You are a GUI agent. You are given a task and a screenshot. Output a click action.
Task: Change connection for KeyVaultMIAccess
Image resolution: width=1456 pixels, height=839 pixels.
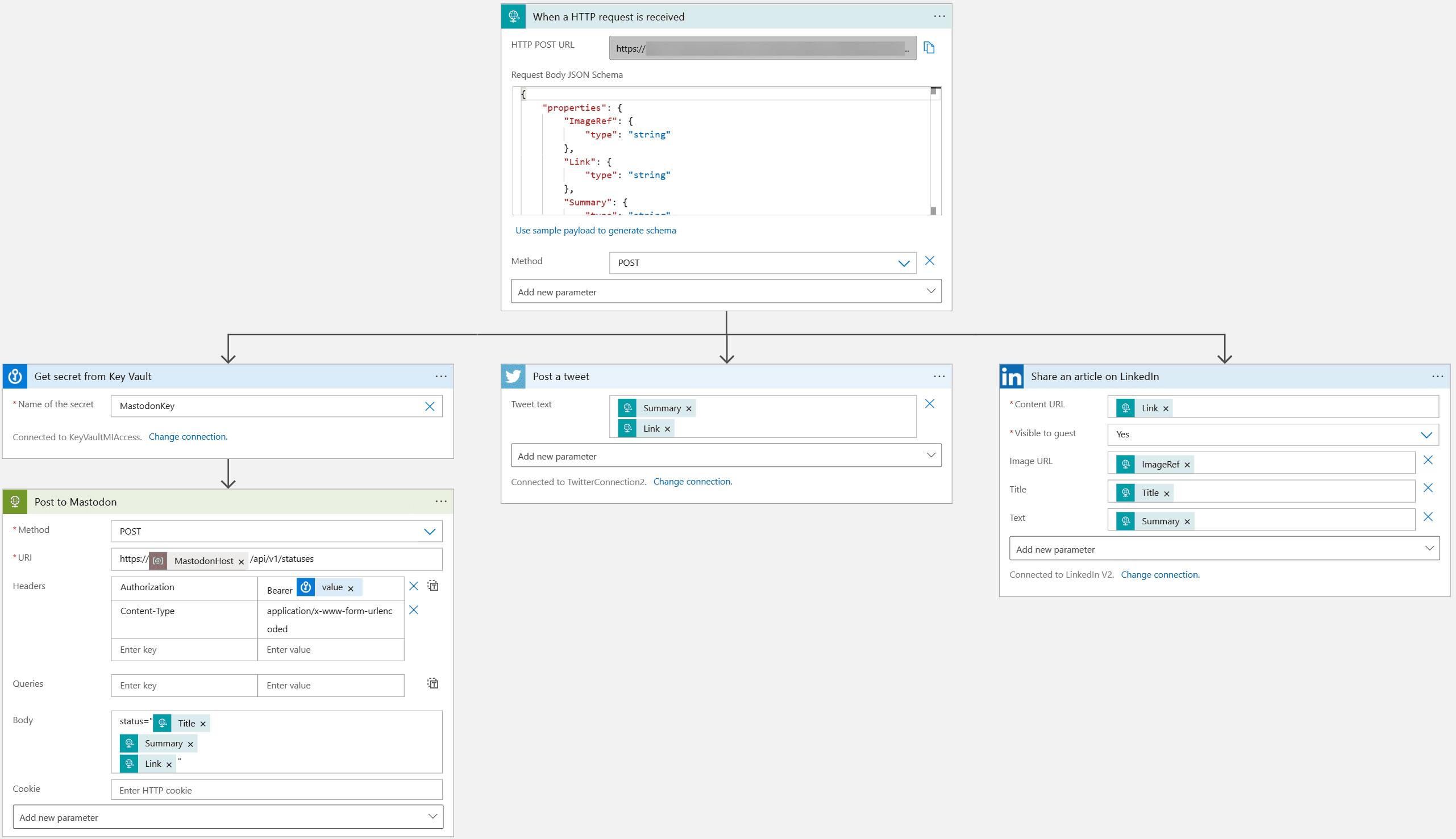188,437
